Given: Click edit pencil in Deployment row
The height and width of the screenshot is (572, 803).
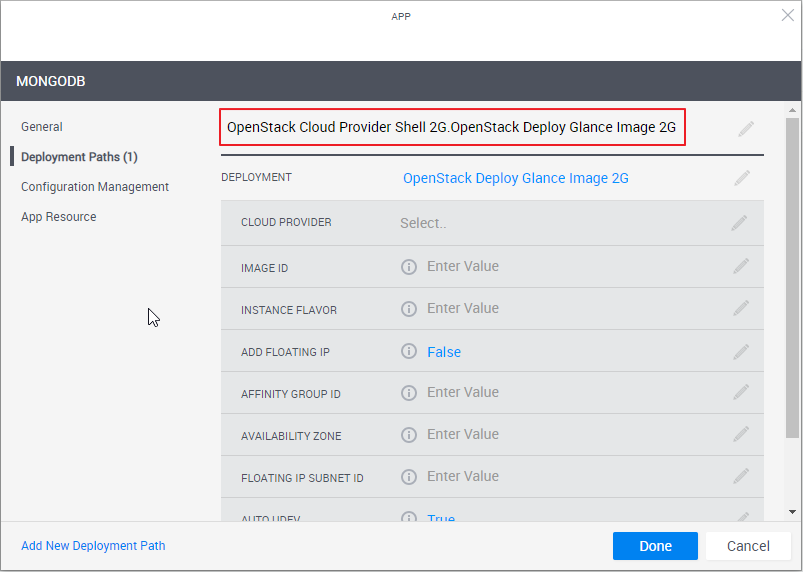Looking at the screenshot, I should pos(741,178).
